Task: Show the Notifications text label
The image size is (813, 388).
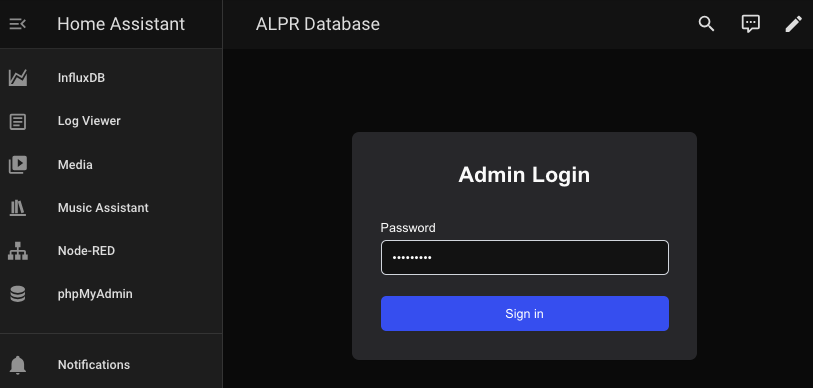Action: coord(94,365)
